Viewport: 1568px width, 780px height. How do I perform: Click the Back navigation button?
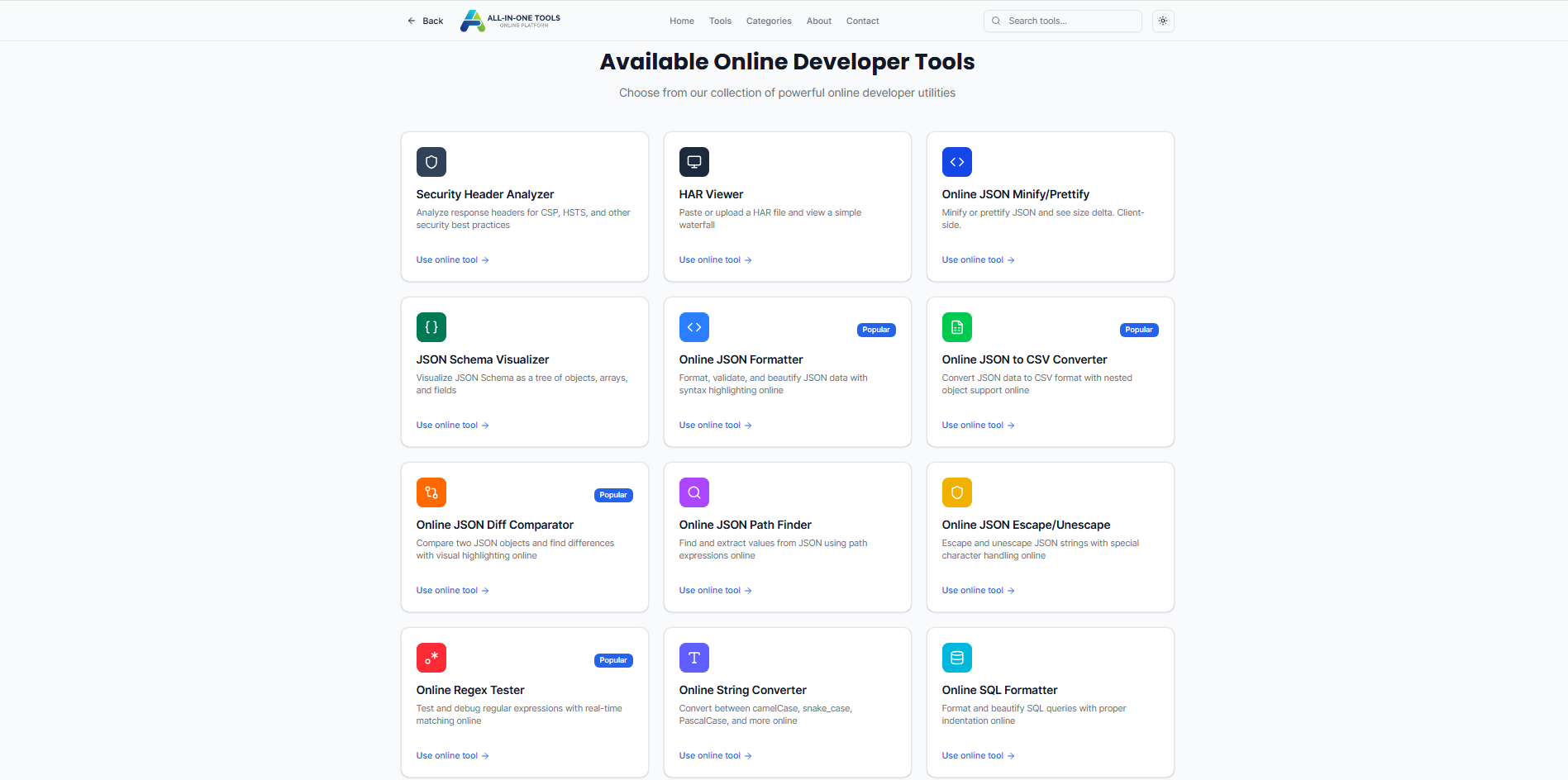424,21
